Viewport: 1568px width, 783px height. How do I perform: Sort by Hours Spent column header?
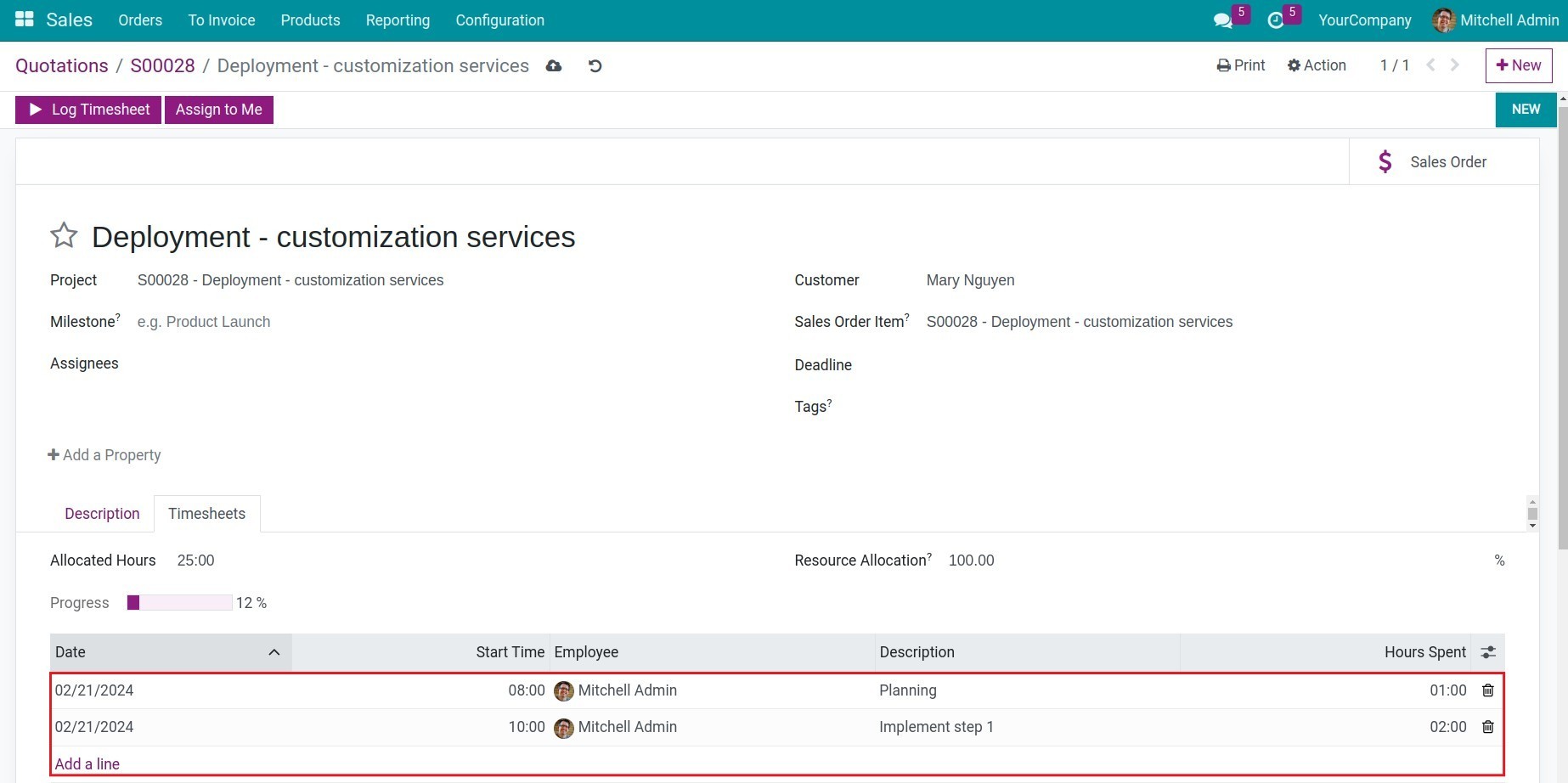tap(1425, 652)
